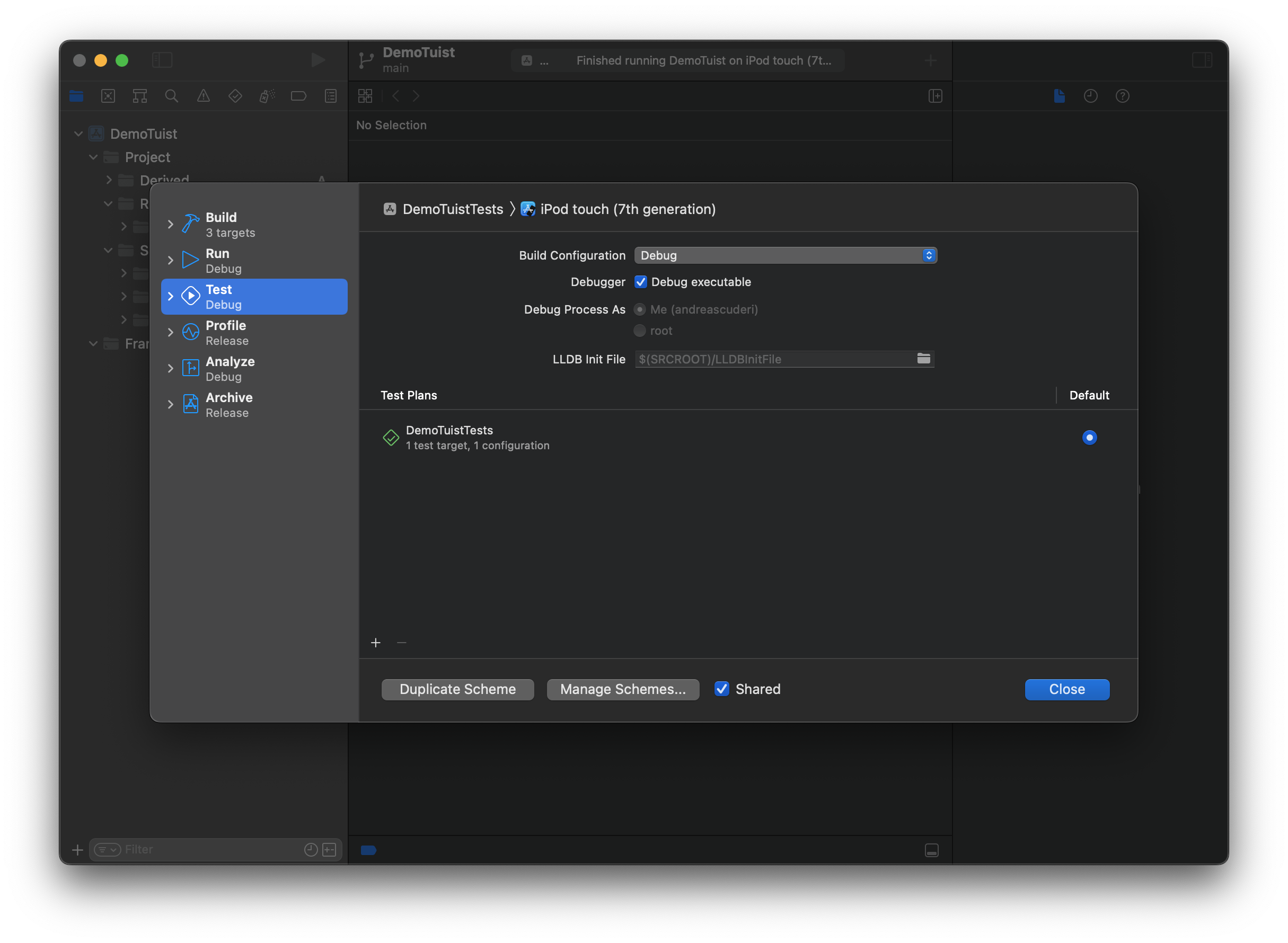Toggle the inspectors panel icon at top right

(1202, 60)
